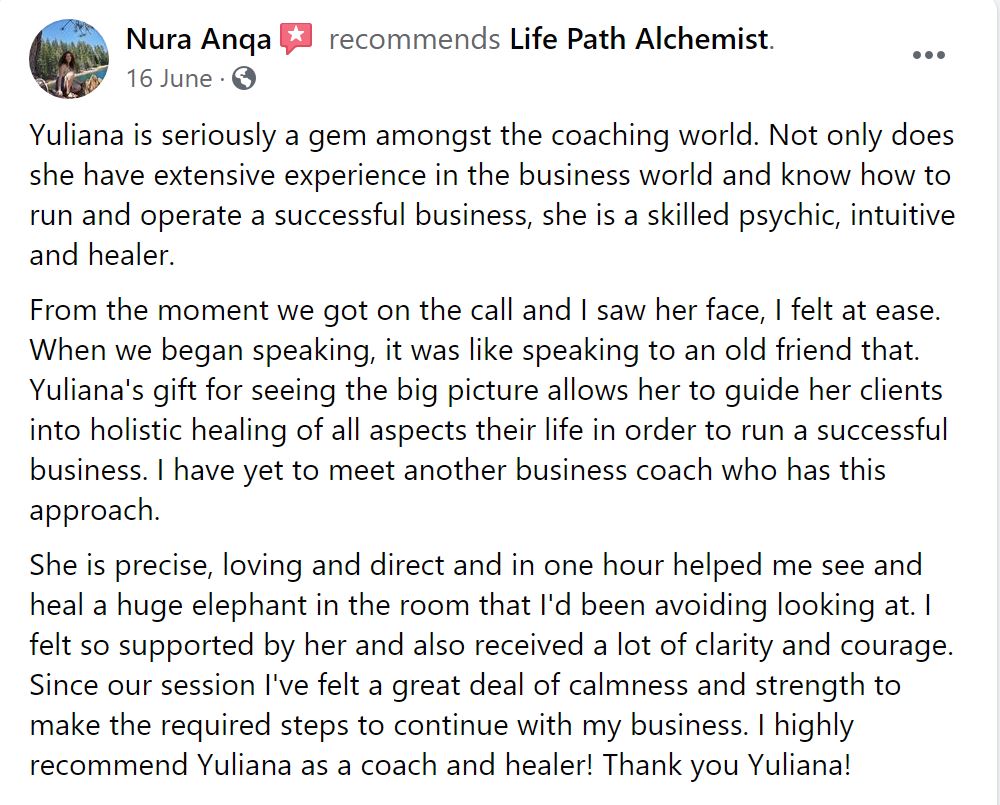The width and height of the screenshot is (1000, 805).
Task: Click the word "recommends" in the header
Action: tap(415, 40)
